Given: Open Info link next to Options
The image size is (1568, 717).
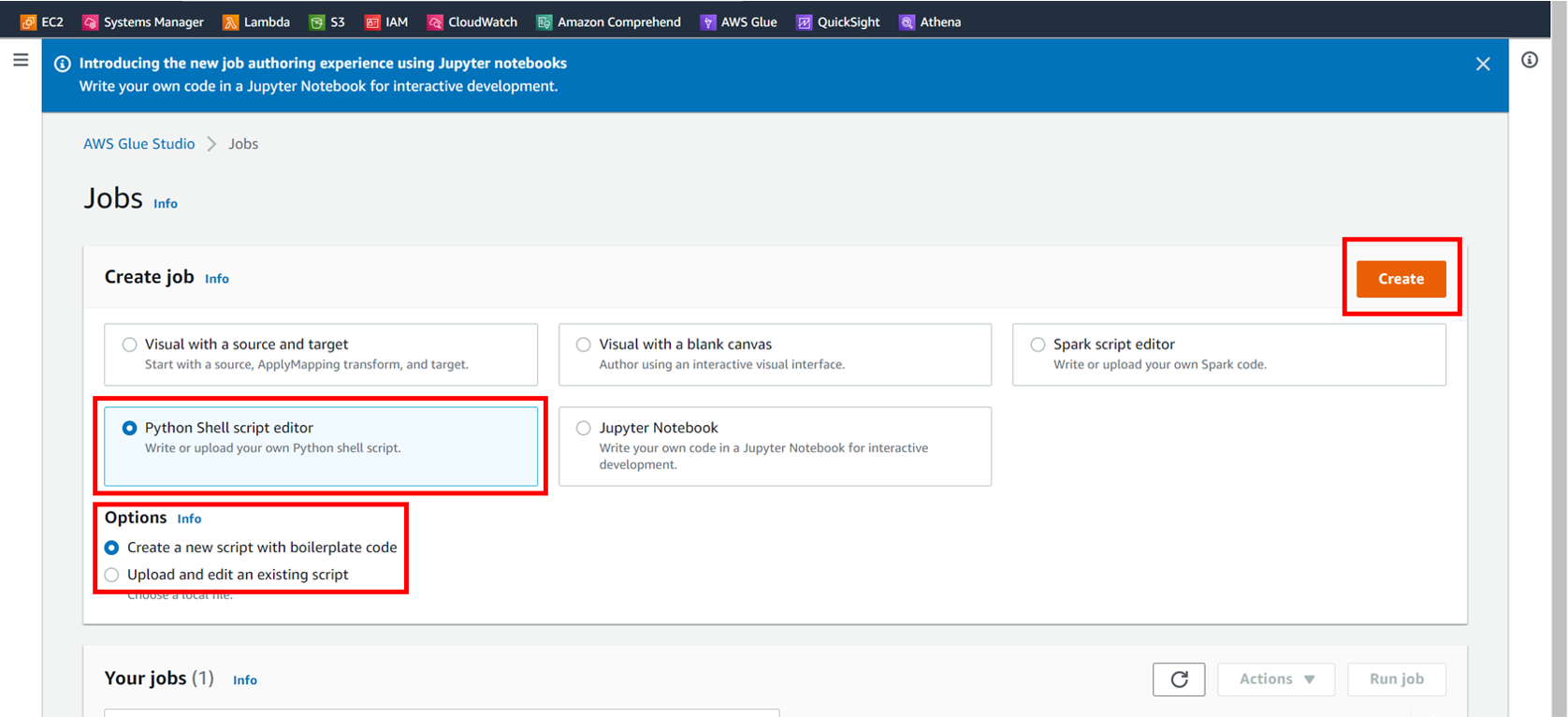Looking at the screenshot, I should tap(189, 519).
